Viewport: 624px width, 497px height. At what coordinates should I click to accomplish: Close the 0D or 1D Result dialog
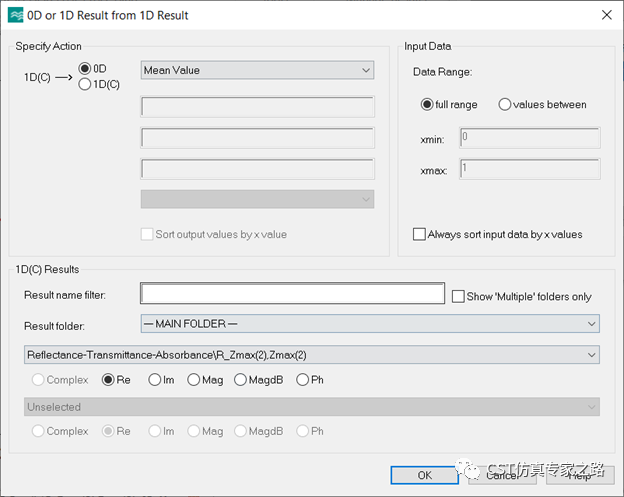point(606,15)
